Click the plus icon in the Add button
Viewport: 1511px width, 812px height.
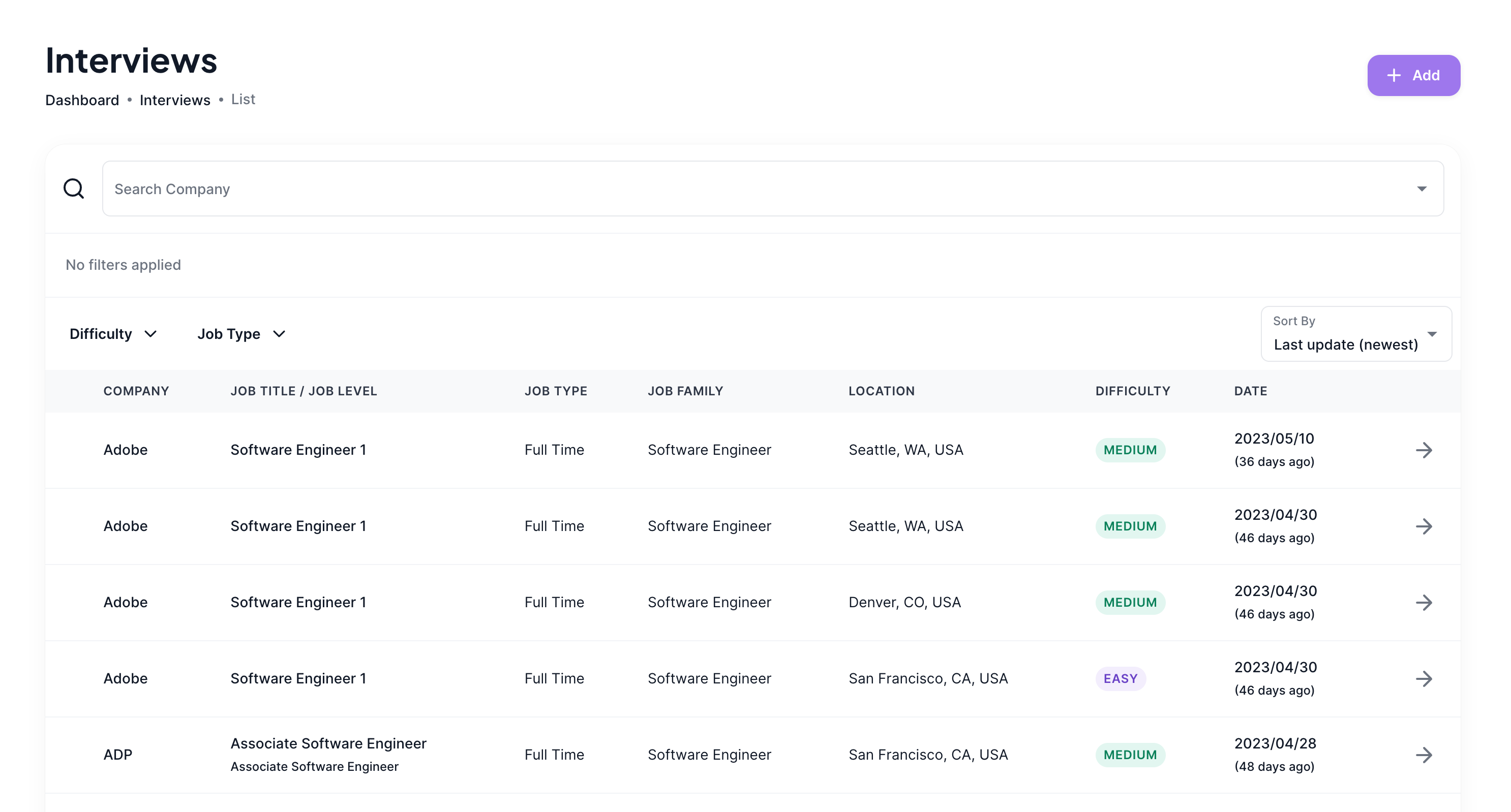coord(1394,76)
